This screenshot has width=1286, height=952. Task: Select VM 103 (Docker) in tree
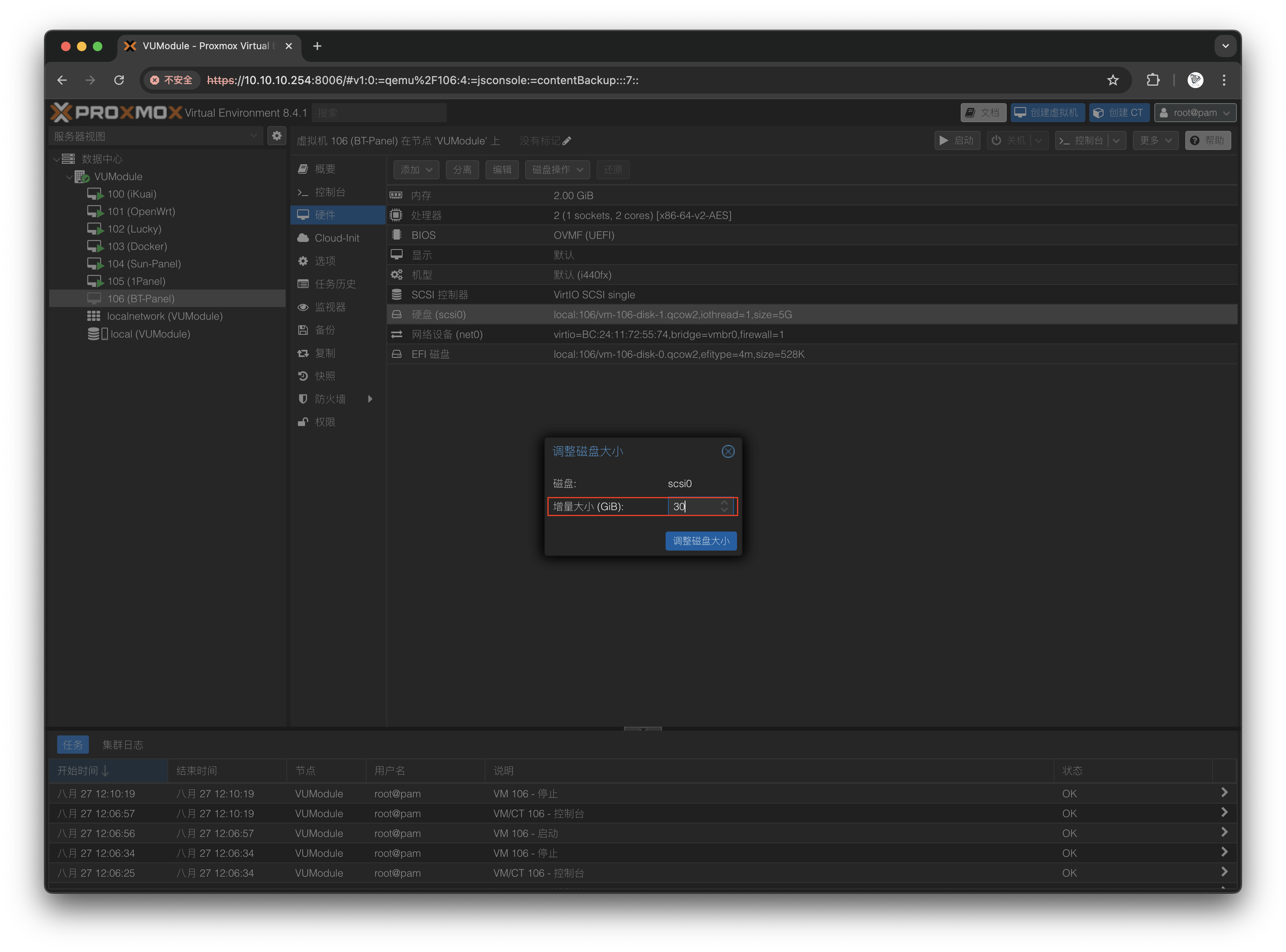(x=137, y=246)
